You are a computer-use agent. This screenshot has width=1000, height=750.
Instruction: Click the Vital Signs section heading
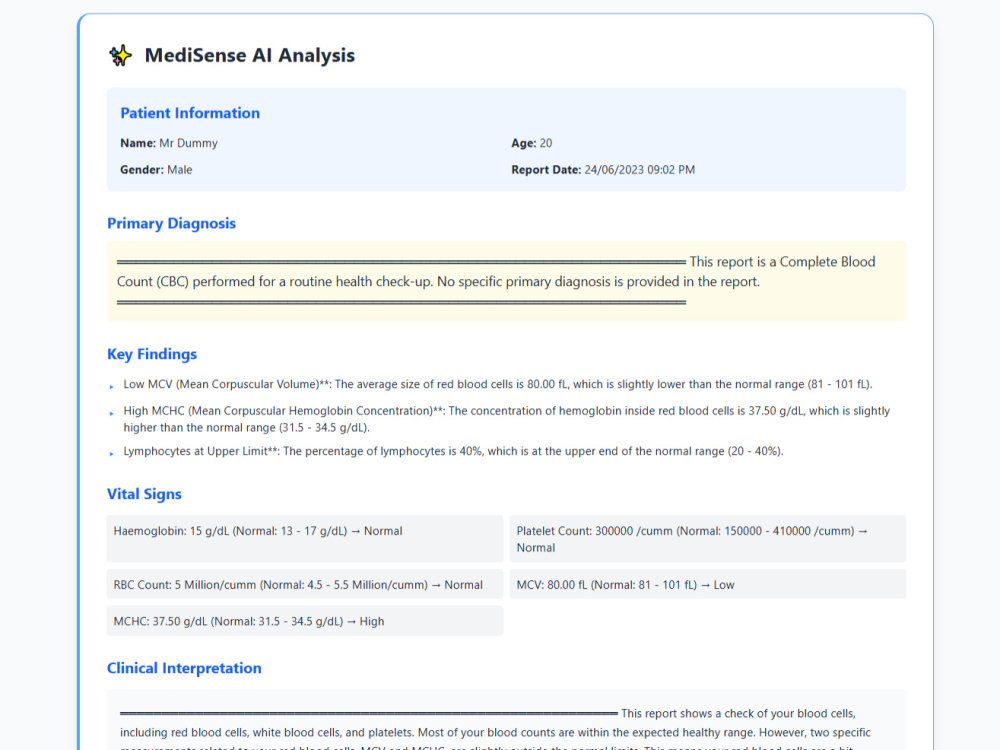(144, 494)
